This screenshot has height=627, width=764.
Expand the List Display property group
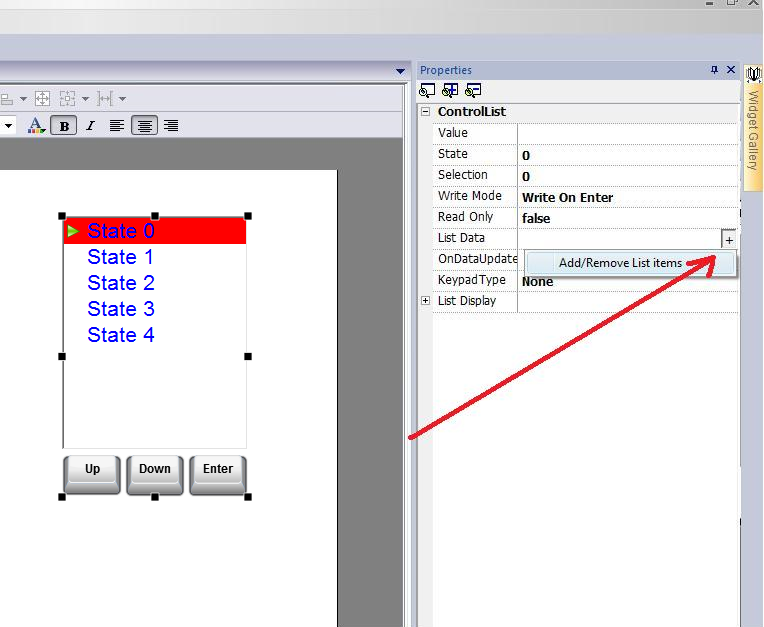coord(426,301)
